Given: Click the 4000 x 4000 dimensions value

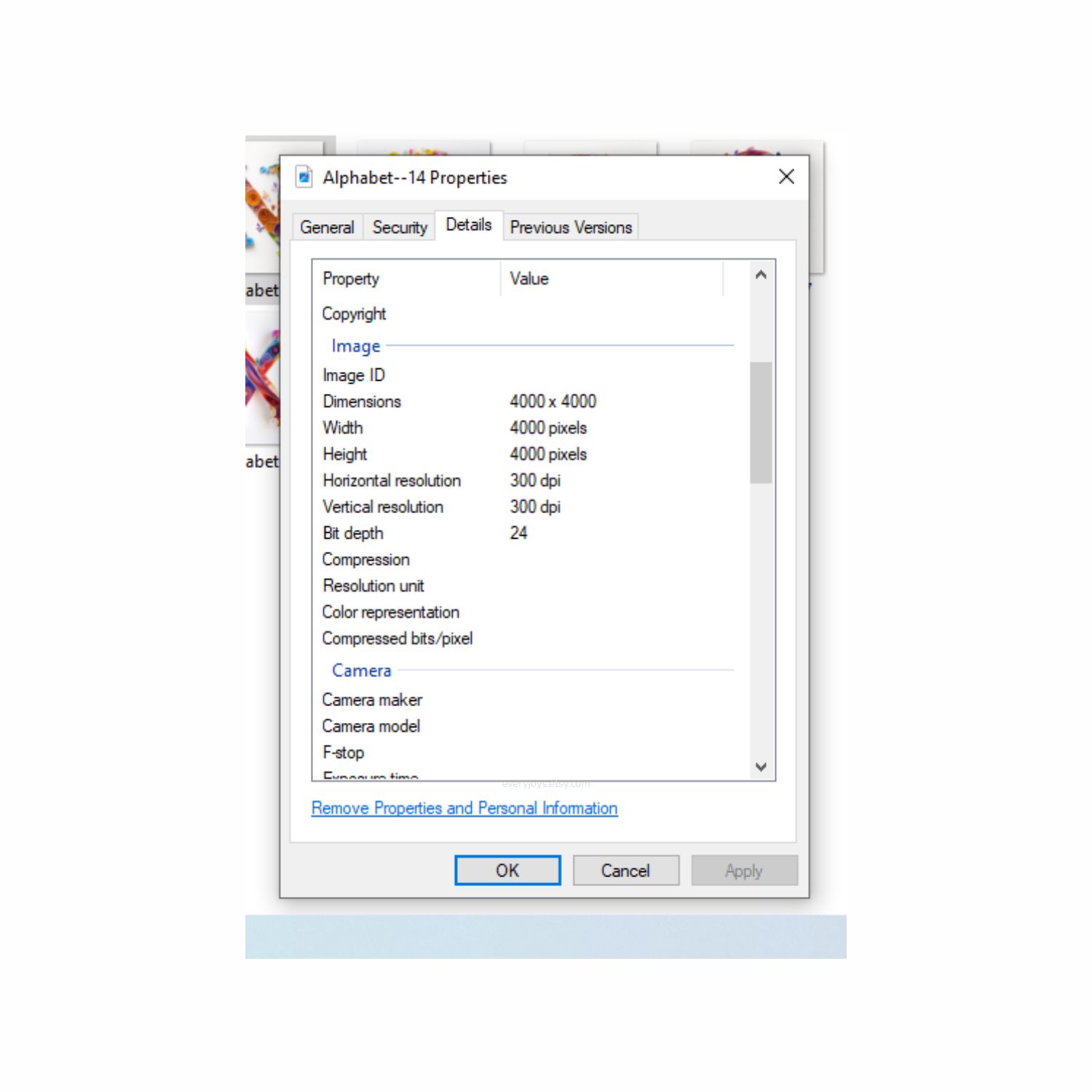Looking at the screenshot, I should click(553, 401).
